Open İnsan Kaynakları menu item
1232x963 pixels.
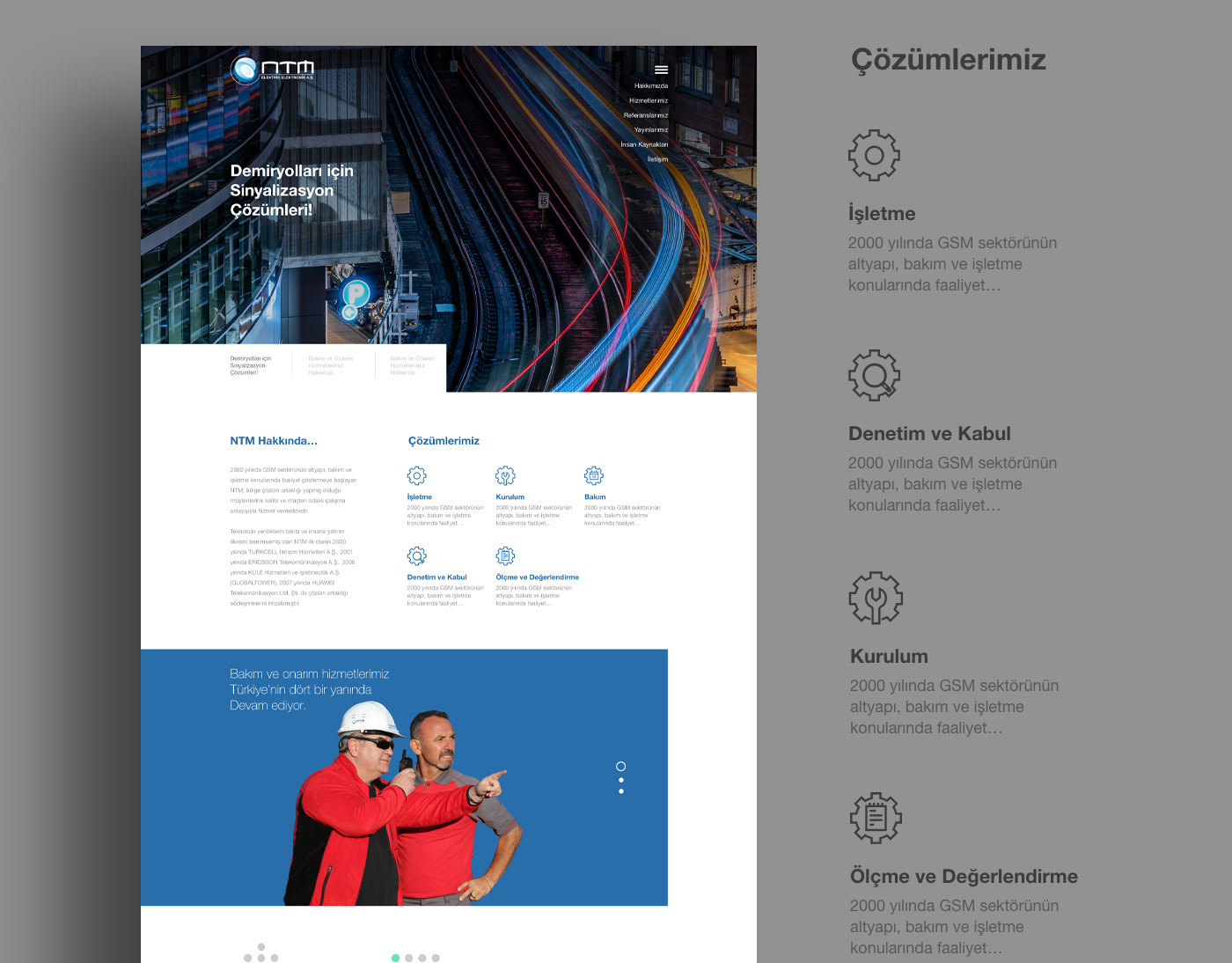(644, 144)
